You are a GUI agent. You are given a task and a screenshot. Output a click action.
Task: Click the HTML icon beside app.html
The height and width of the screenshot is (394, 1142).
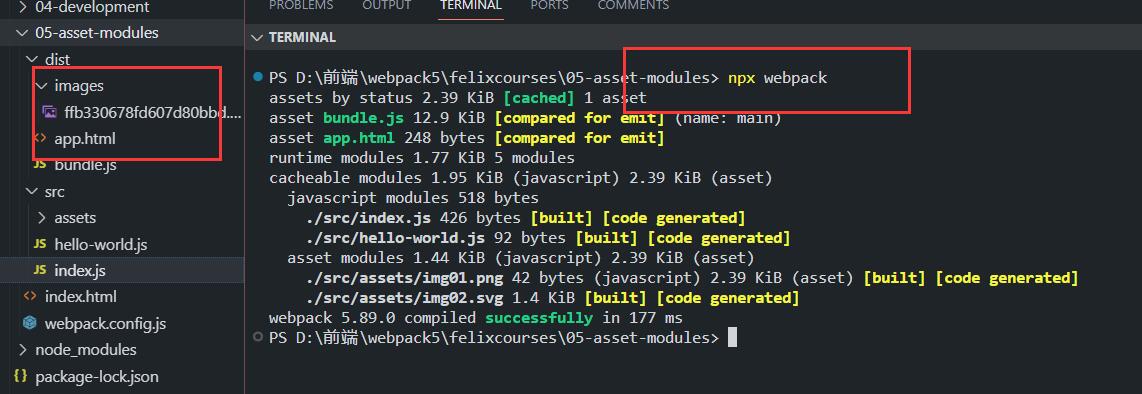[40, 138]
